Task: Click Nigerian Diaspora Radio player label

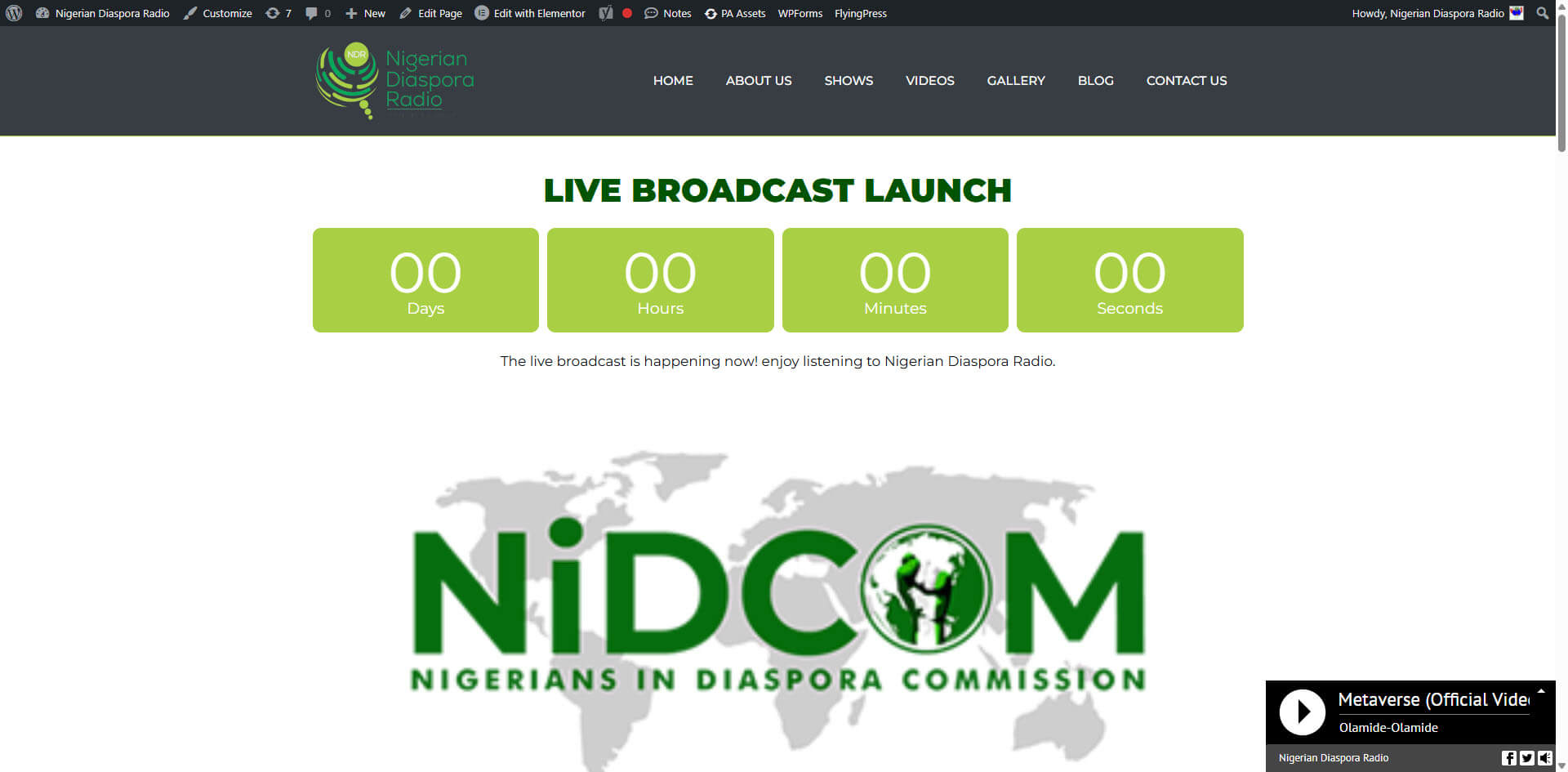Action: pyautogui.click(x=1334, y=758)
